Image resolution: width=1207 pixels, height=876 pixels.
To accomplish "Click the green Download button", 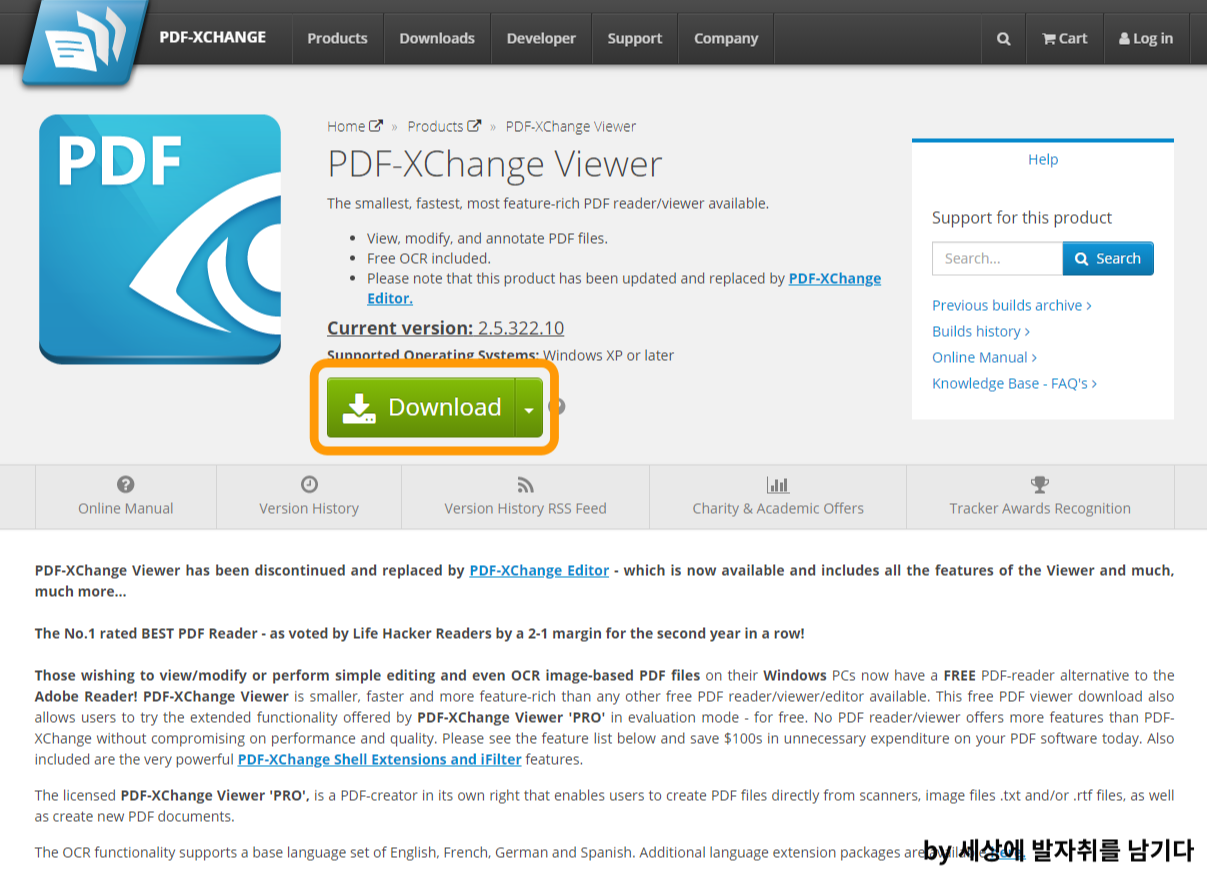I will (x=432, y=407).
